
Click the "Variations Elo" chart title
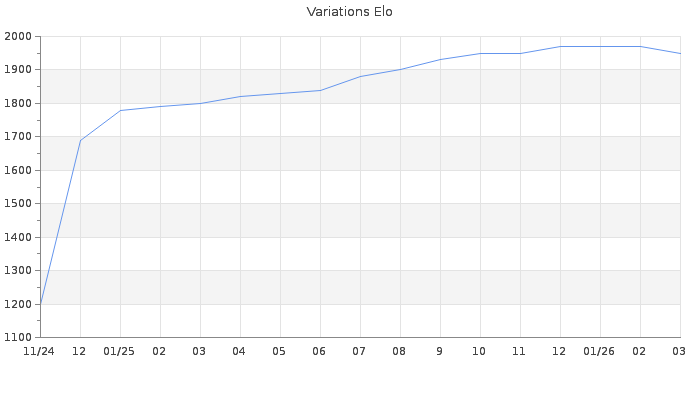point(349,12)
